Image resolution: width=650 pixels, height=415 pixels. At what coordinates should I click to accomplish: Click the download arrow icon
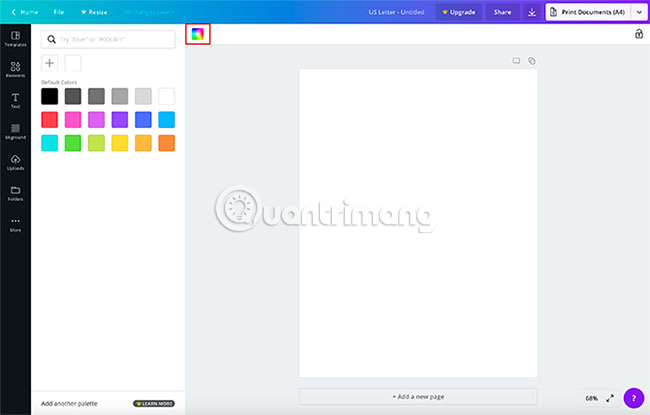click(532, 12)
